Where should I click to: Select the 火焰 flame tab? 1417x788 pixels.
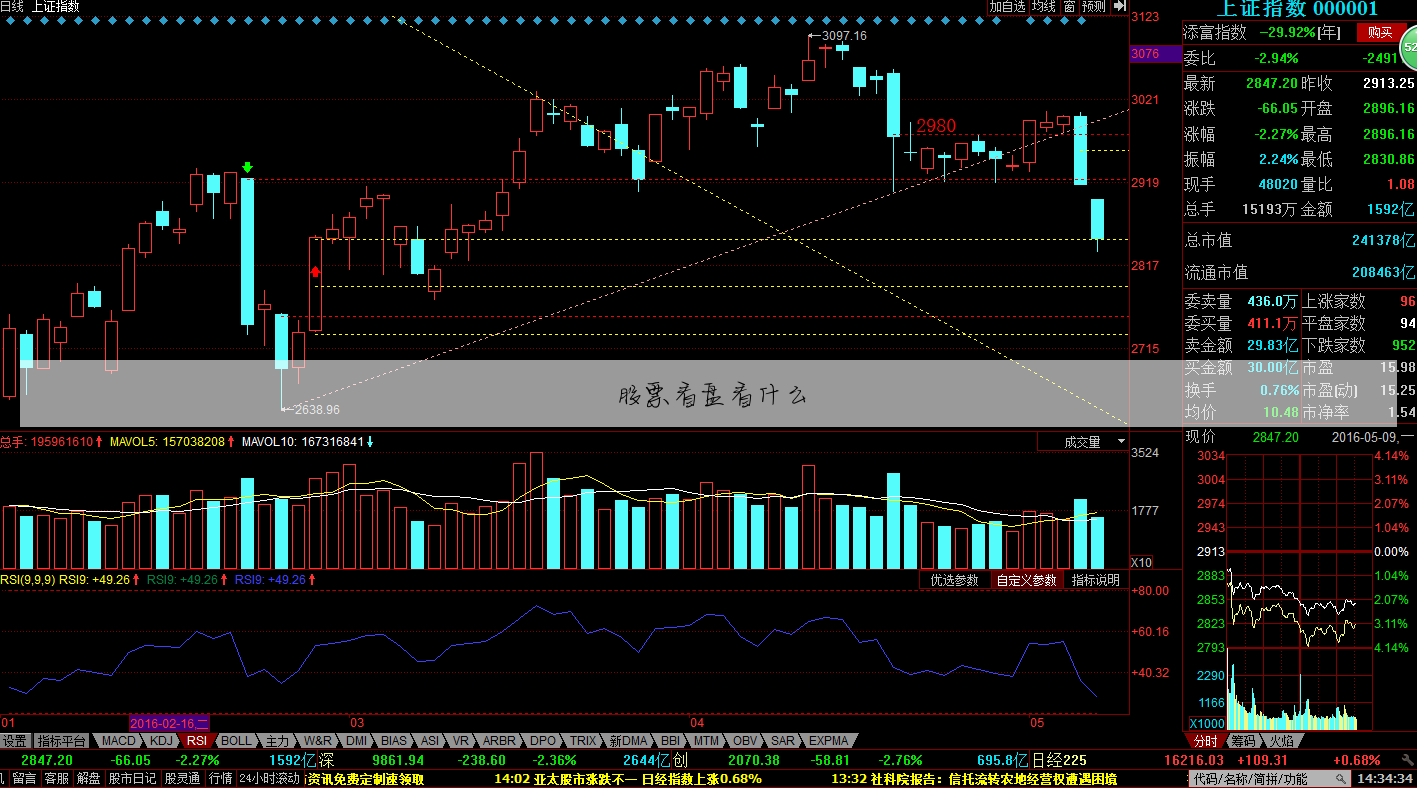click(x=1281, y=741)
